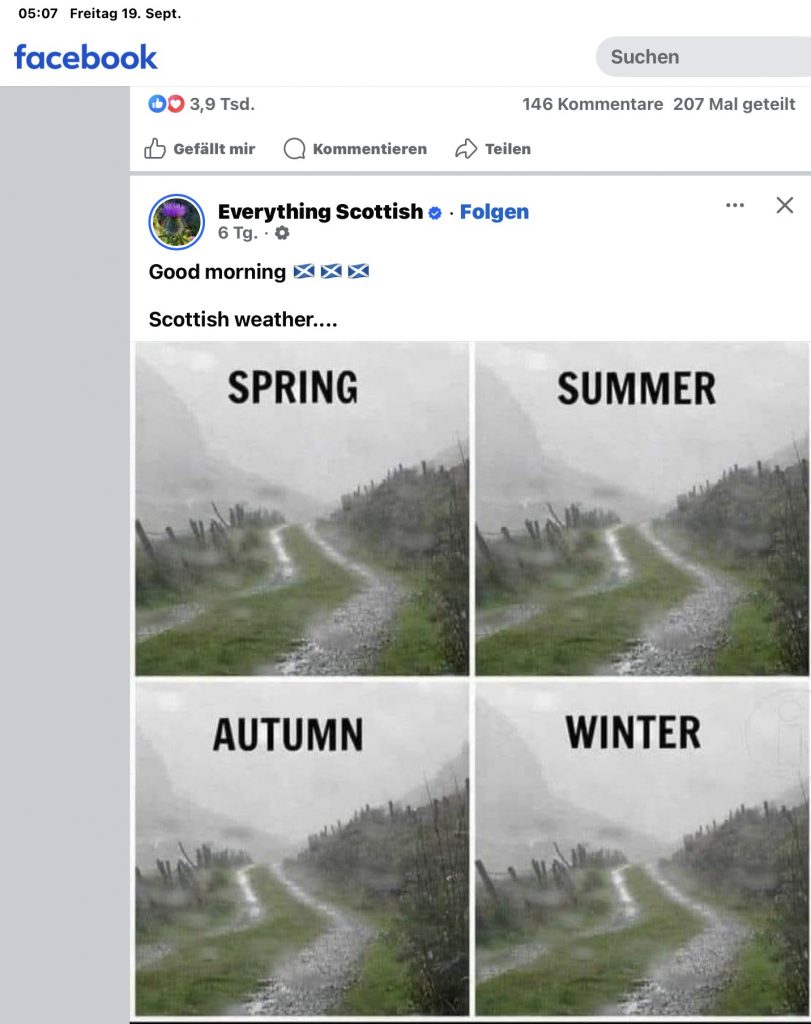
Task: Click the post privacy gear icon
Action: pos(282,233)
